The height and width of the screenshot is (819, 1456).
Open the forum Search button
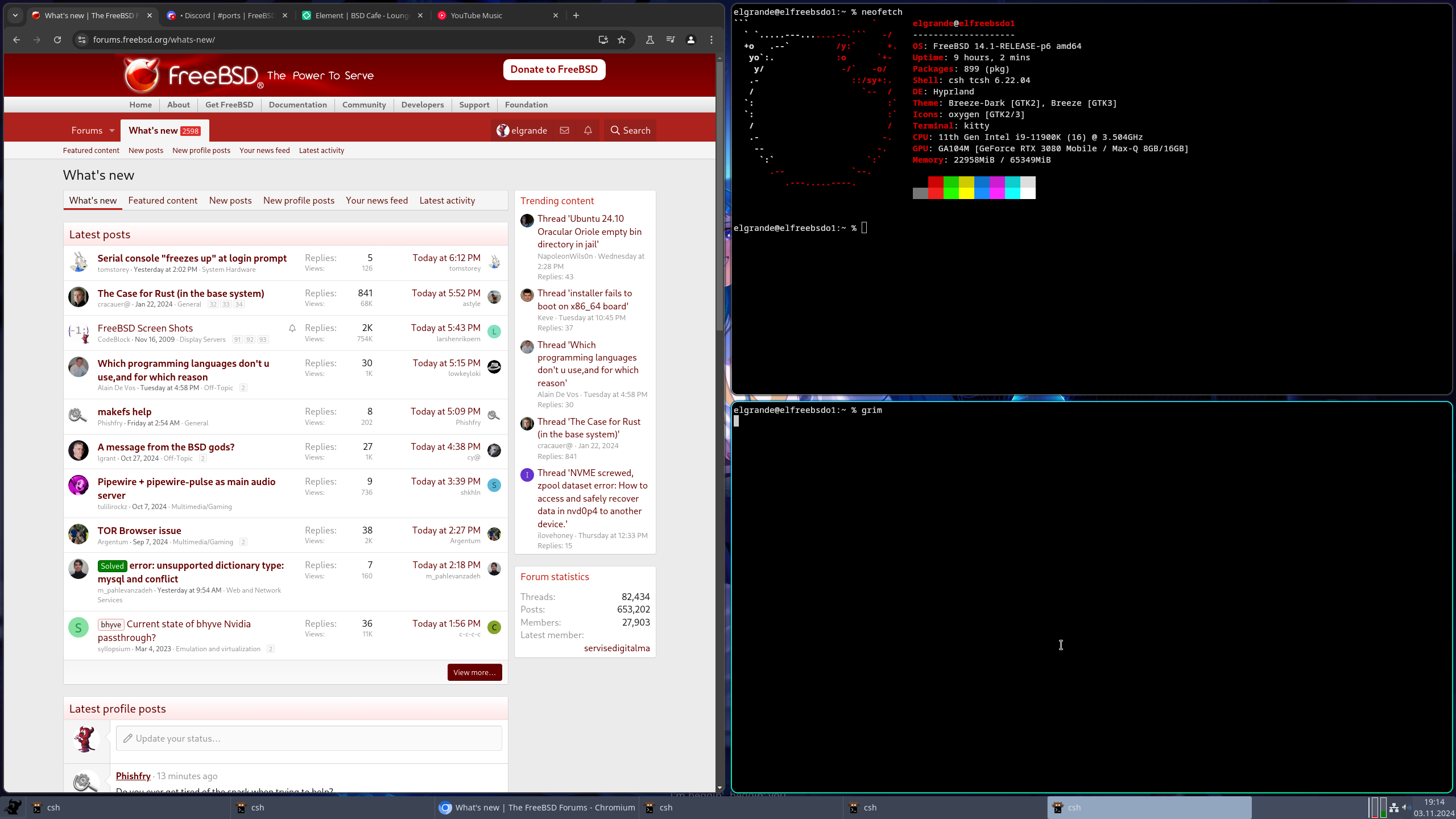[x=630, y=130]
